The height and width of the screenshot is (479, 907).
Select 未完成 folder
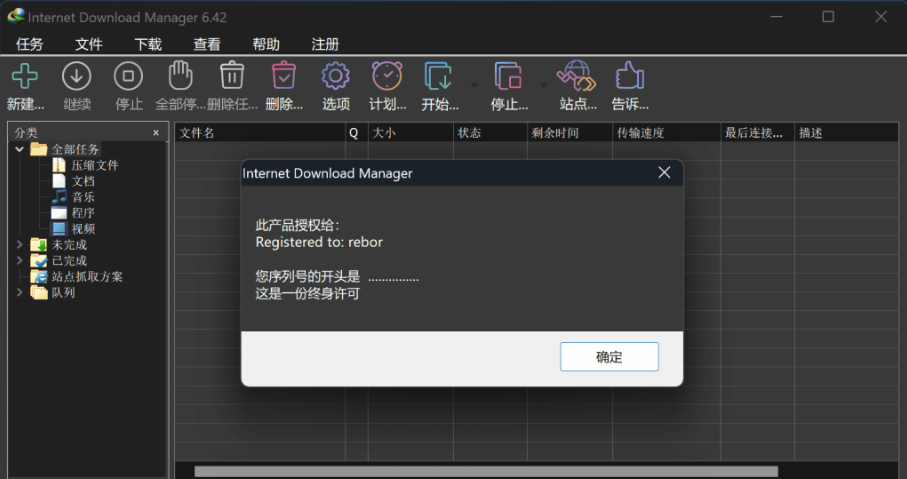[69, 245]
